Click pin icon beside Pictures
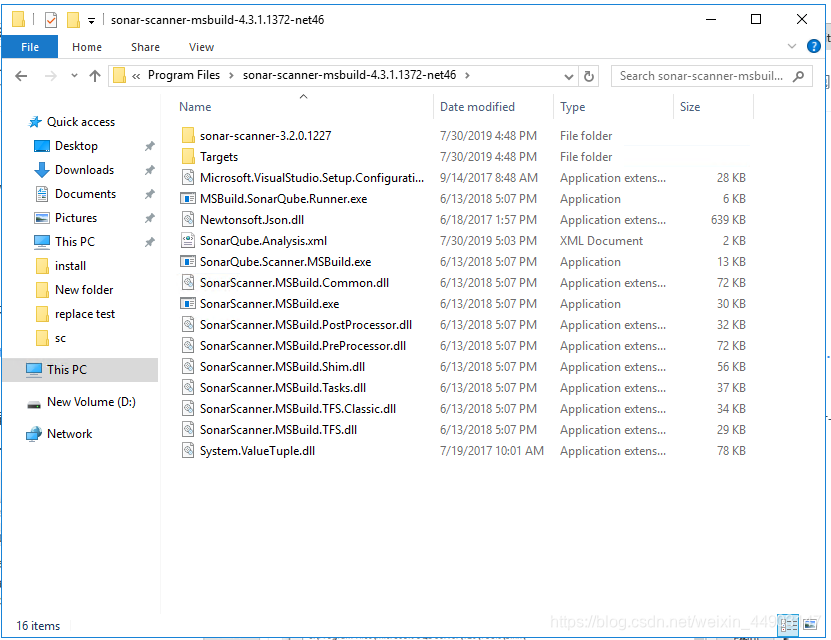 (150, 218)
